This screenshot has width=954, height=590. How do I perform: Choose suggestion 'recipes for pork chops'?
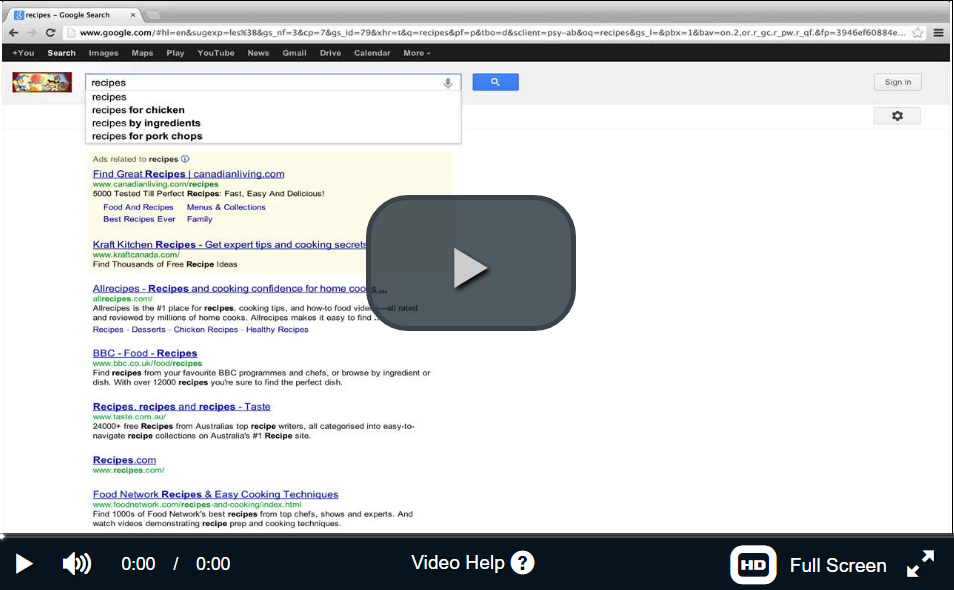(273, 136)
